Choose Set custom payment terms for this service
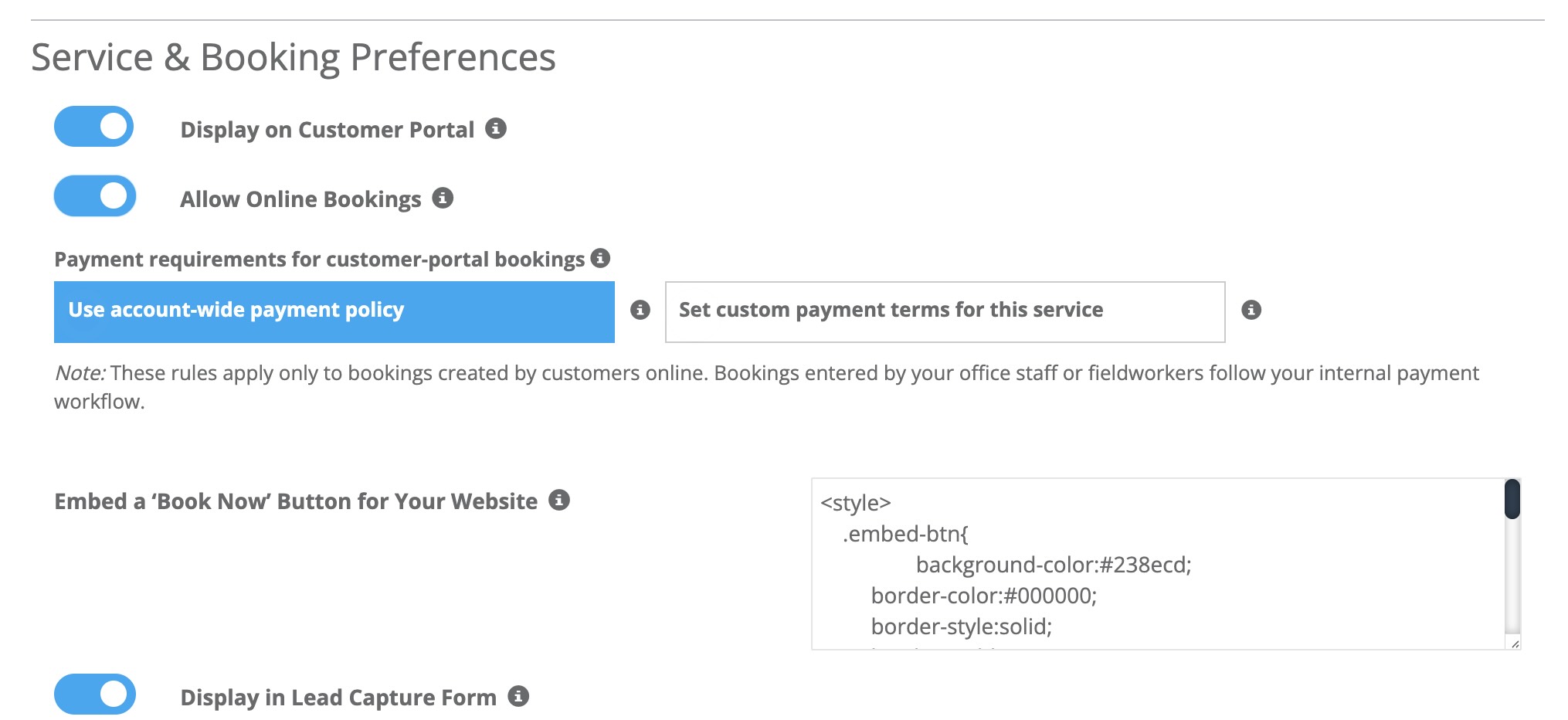Viewport: 1568px width, 720px height. 945,310
